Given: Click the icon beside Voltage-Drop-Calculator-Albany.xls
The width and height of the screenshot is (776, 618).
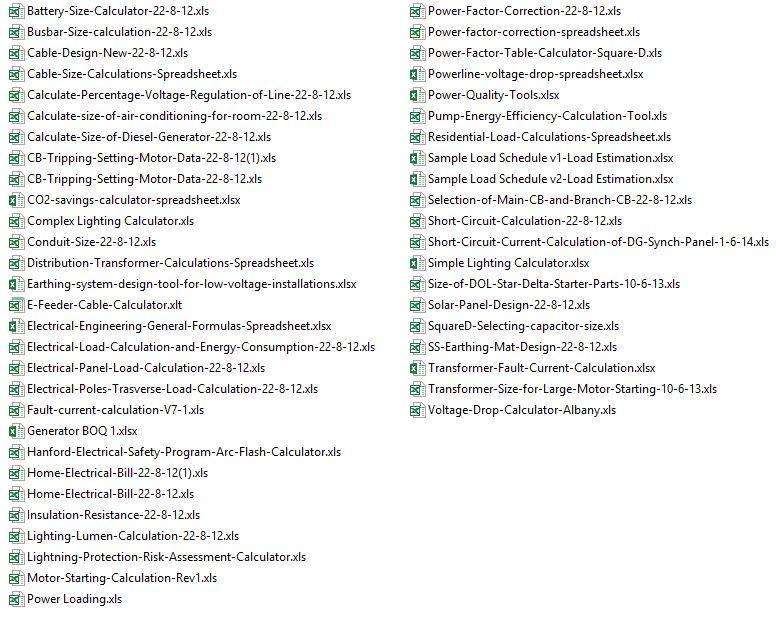Looking at the screenshot, I should [417, 410].
